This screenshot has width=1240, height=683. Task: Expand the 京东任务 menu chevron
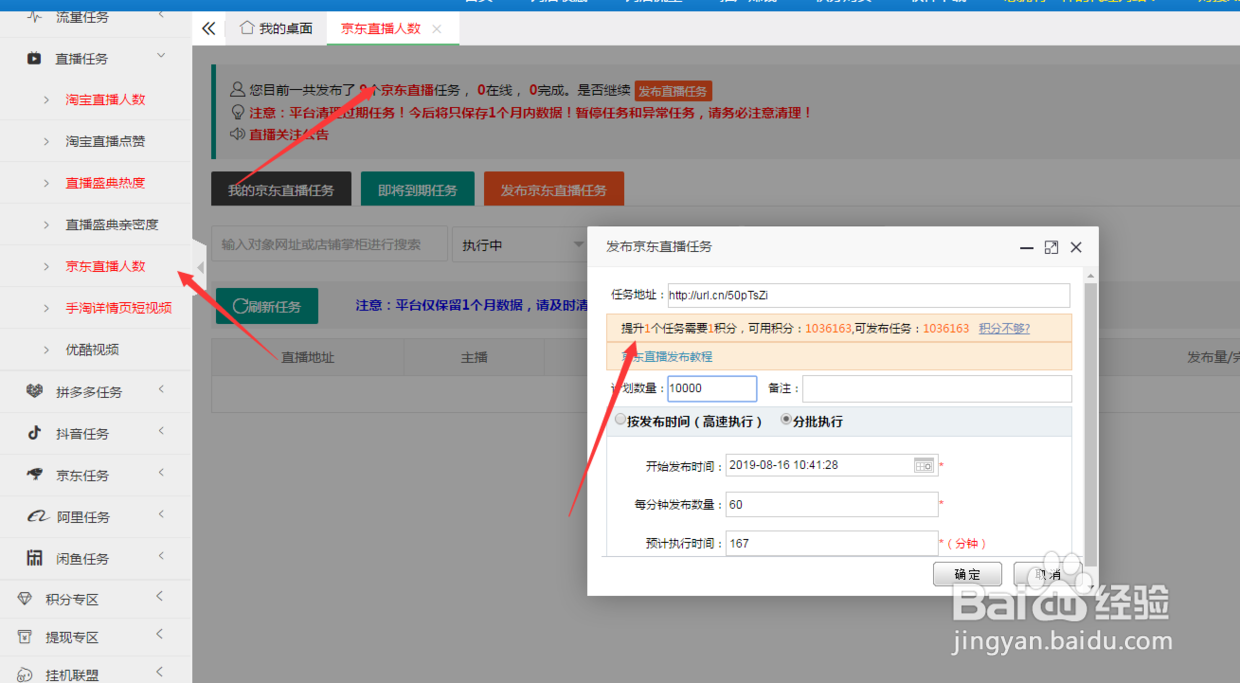161,474
